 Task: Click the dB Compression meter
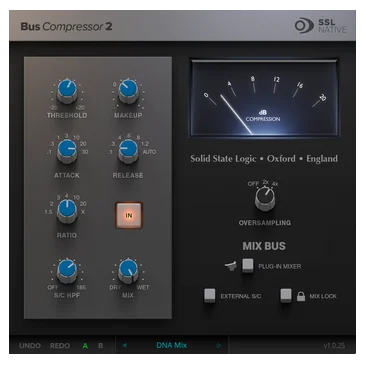pyautogui.click(x=264, y=98)
